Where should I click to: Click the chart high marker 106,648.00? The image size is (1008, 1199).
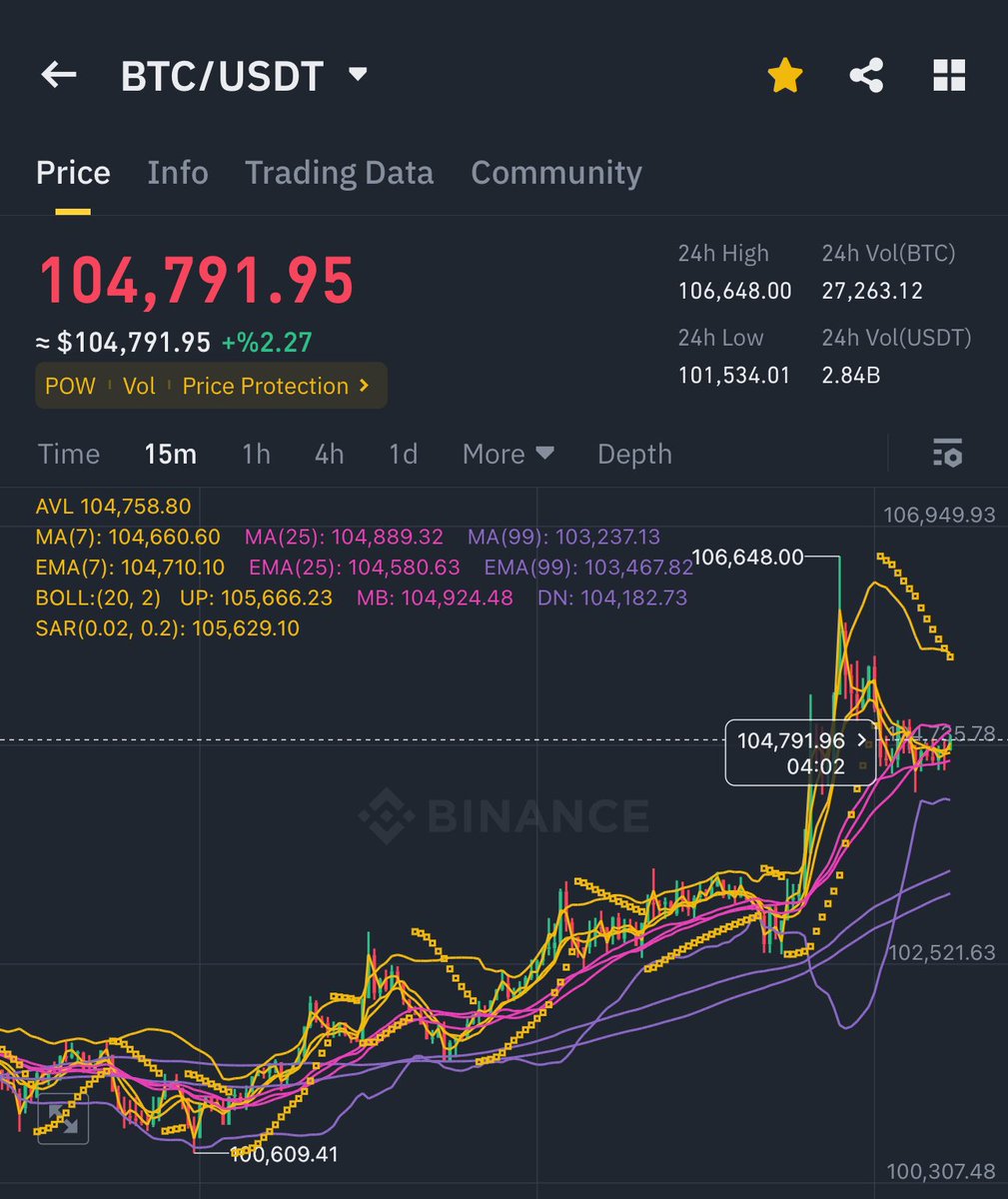tap(747, 557)
